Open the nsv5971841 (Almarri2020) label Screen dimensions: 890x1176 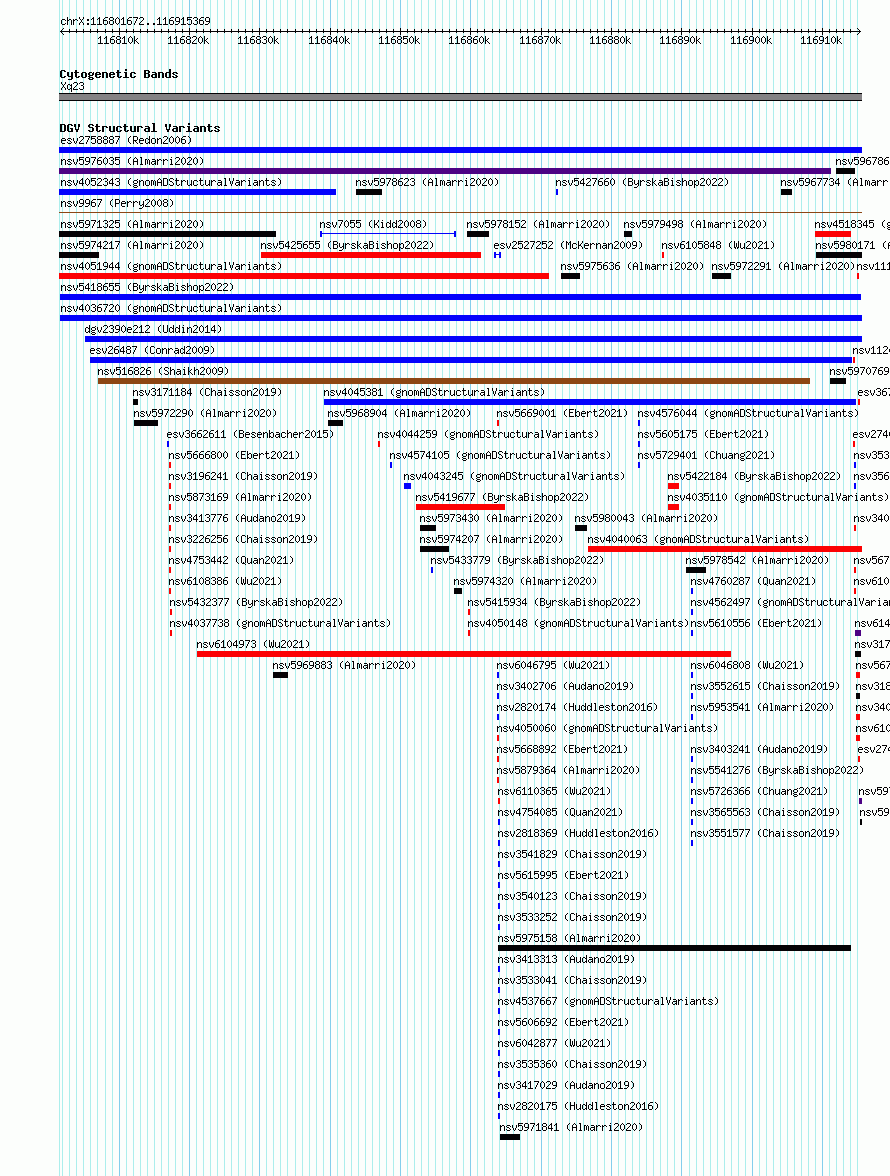pos(571,1127)
